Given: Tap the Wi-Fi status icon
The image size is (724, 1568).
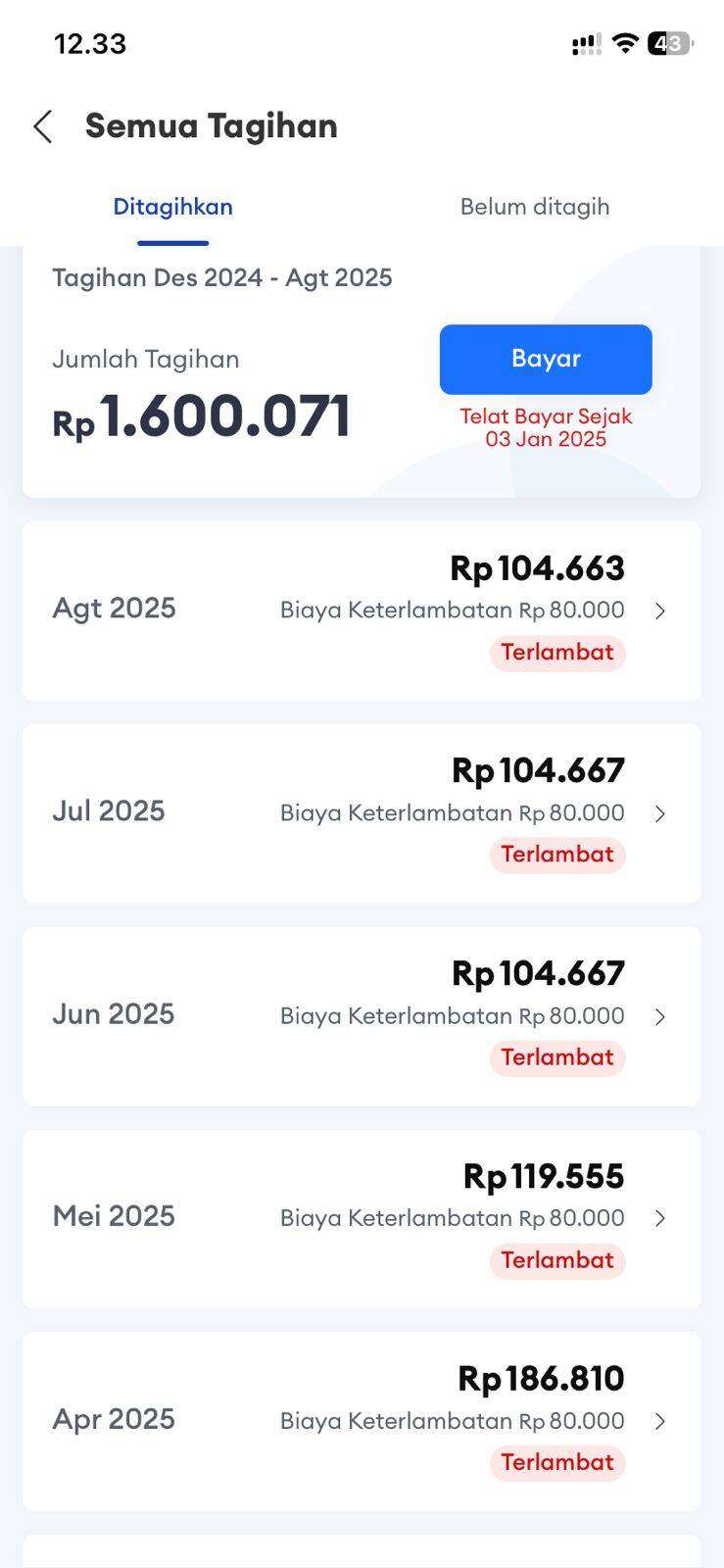Looking at the screenshot, I should pyautogui.click(x=624, y=43).
